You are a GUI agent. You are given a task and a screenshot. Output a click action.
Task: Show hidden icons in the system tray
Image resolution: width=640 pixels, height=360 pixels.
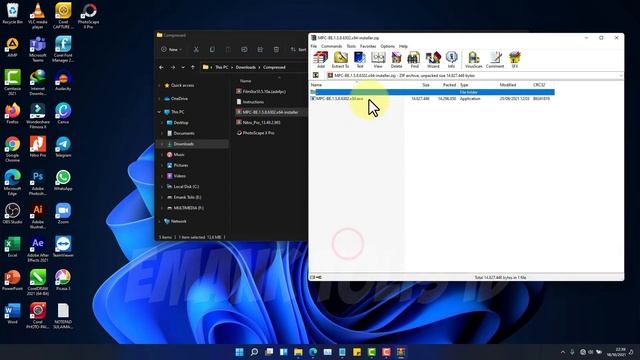point(563,352)
